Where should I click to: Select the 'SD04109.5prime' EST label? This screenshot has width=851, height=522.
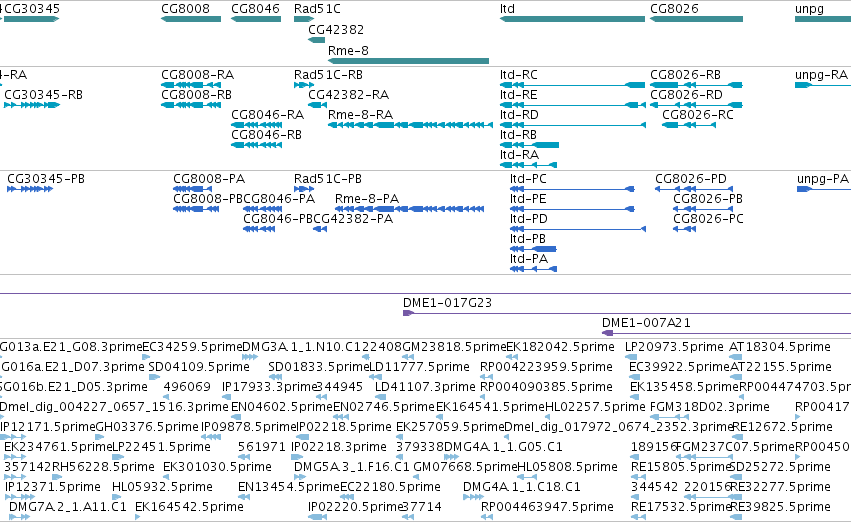(199, 367)
